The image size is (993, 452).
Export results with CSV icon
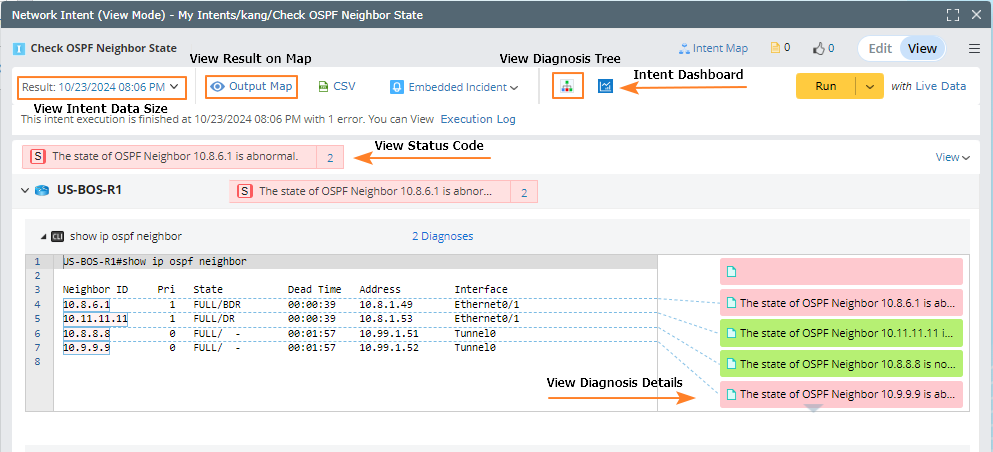(x=323, y=87)
